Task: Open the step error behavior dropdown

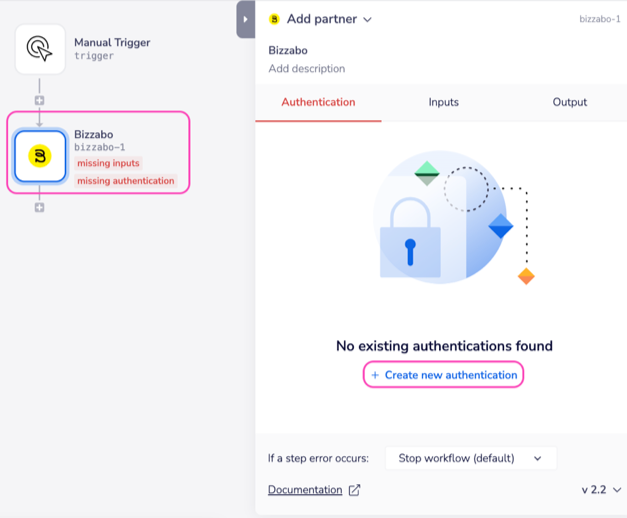Action: 470,458
